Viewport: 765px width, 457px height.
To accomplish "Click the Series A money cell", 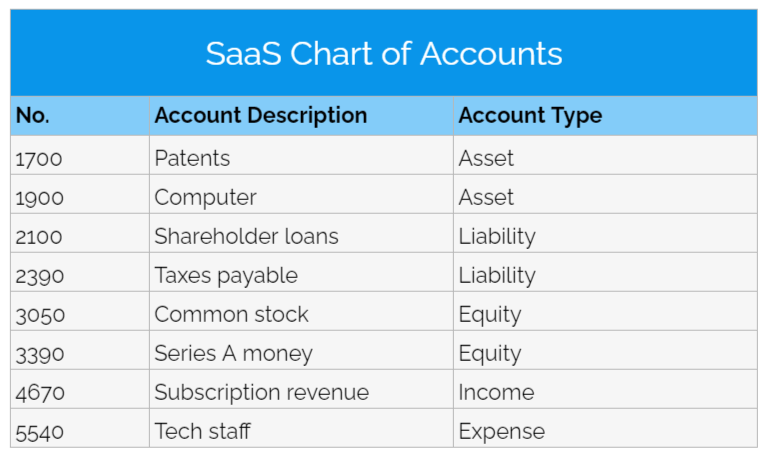I will pos(233,353).
